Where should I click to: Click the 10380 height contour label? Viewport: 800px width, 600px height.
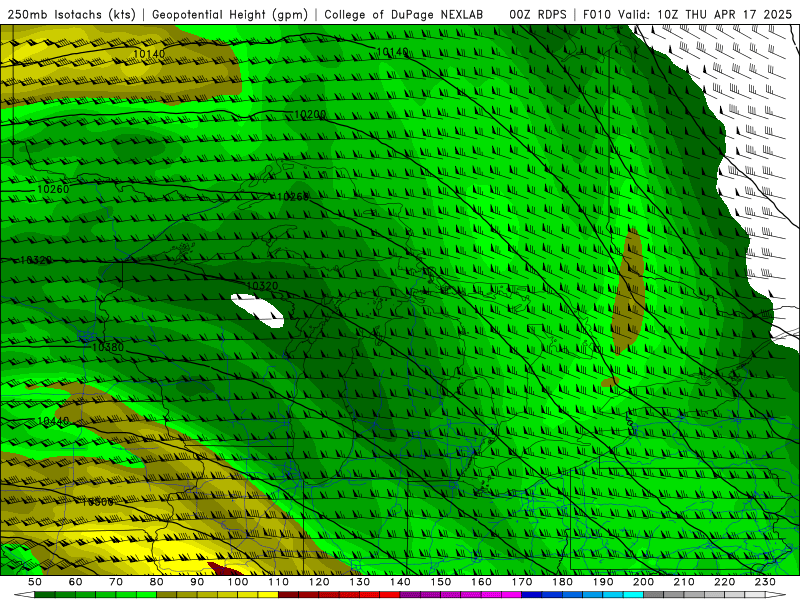tap(108, 347)
